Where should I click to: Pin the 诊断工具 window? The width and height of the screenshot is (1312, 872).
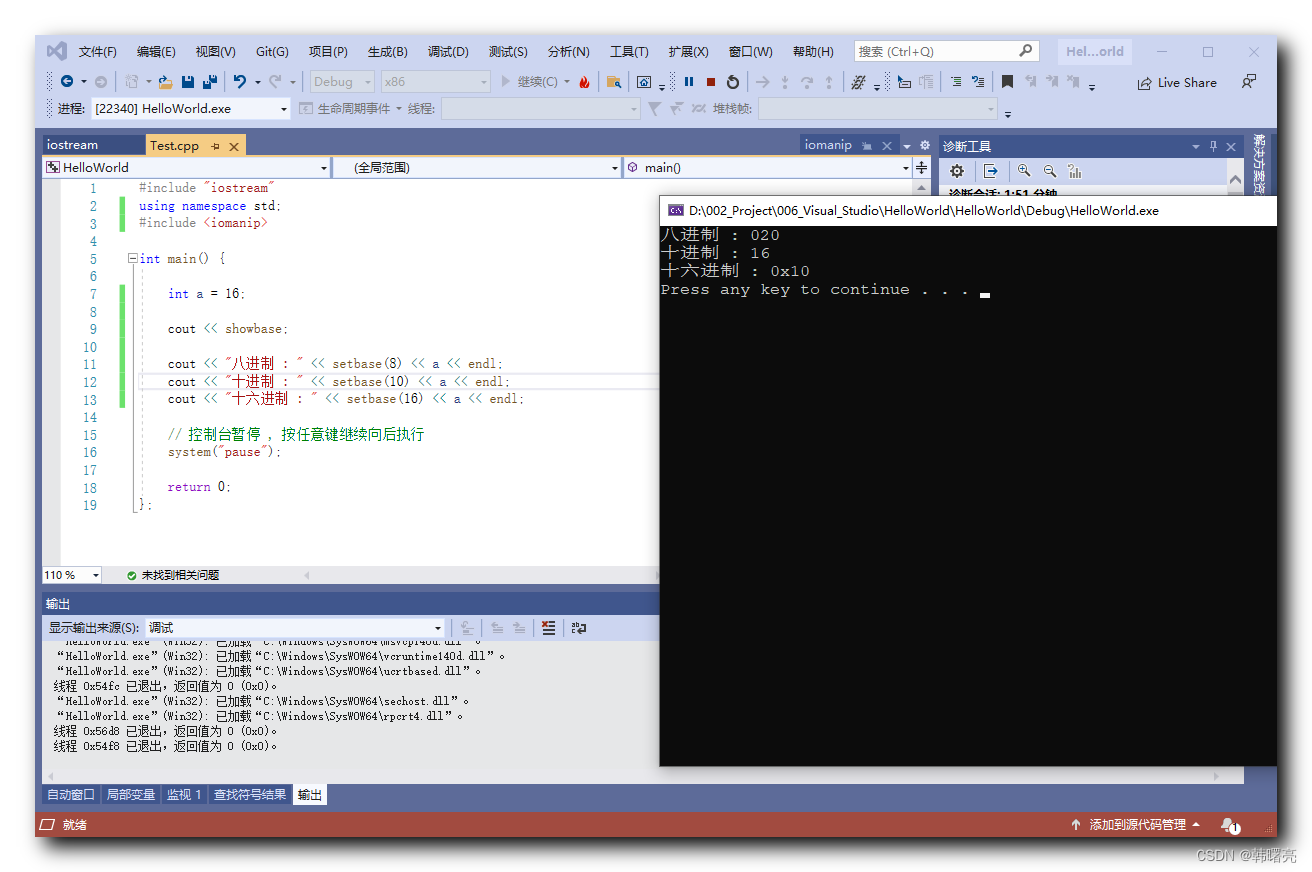pyautogui.click(x=1212, y=145)
